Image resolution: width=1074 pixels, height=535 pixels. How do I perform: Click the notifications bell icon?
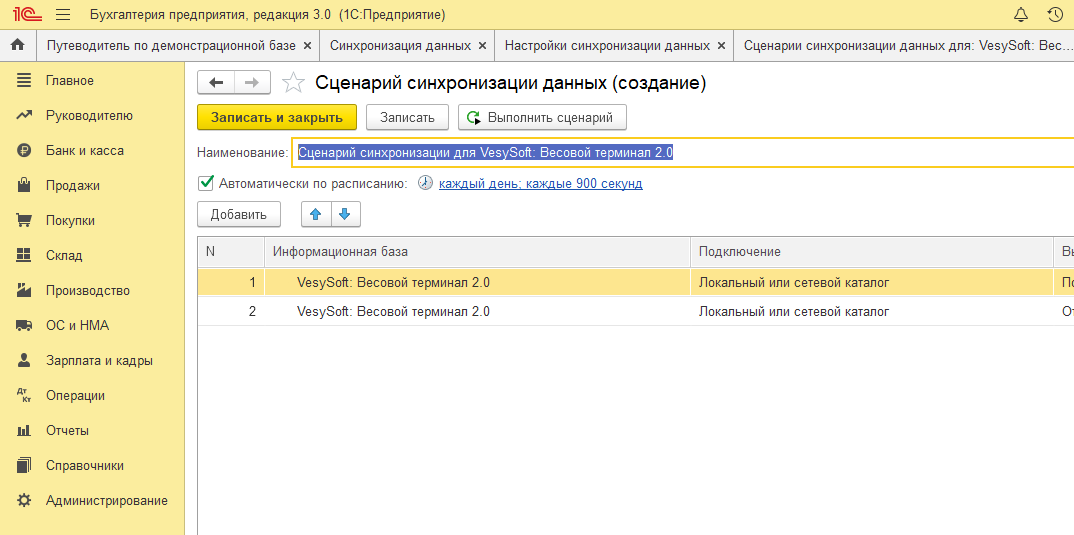(x=1021, y=15)
